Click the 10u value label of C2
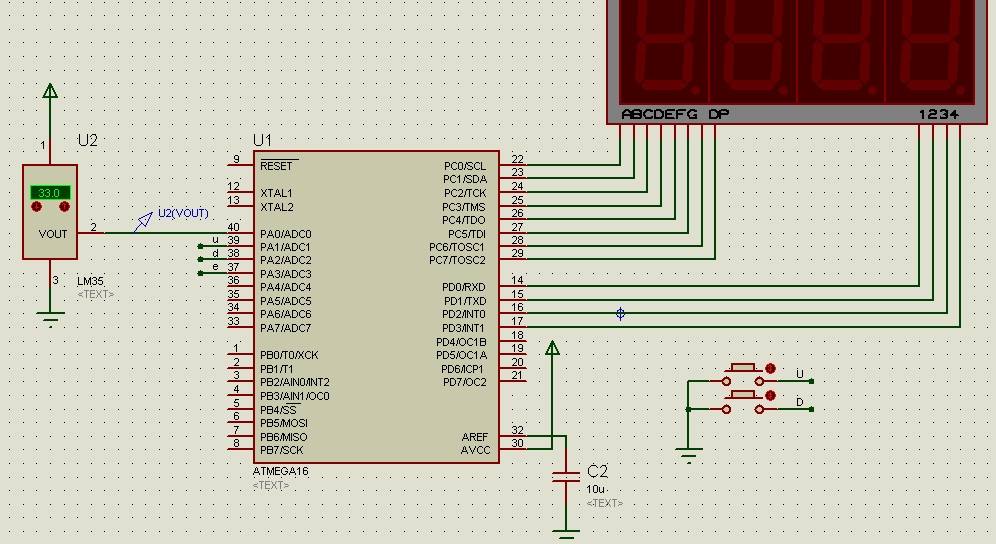Screen dimensions: 996x544 point(595,489)
